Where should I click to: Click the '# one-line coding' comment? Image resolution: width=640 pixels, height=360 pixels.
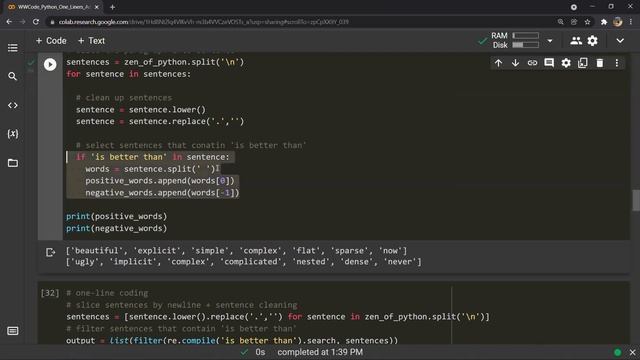[x=107, y=293]
